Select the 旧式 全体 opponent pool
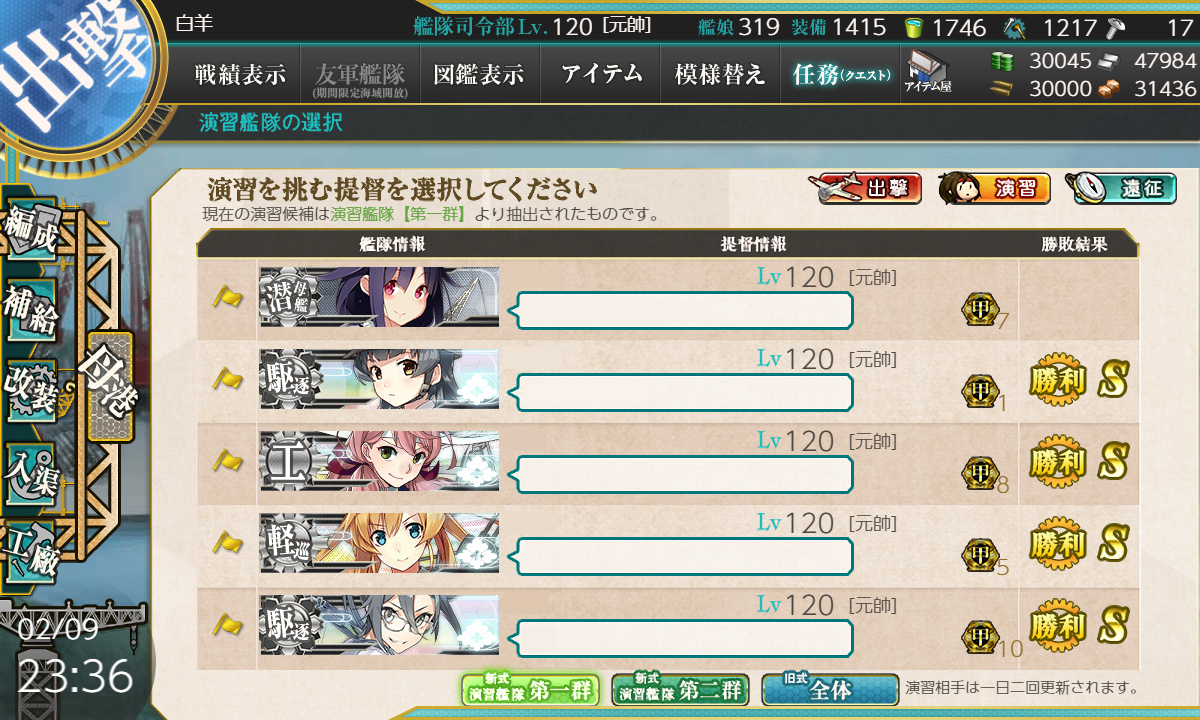Viewport: 1200px width, 720px height. [x=830, y=689]
